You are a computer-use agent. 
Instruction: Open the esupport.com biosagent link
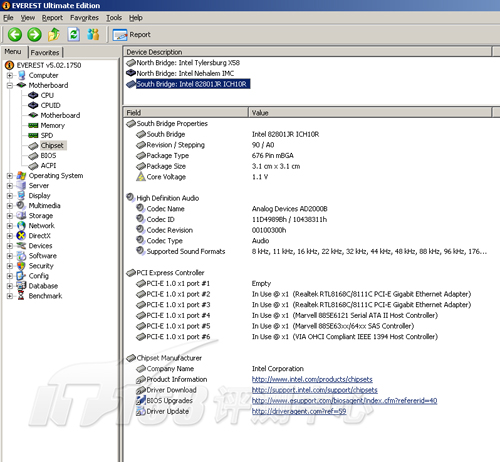344,401
